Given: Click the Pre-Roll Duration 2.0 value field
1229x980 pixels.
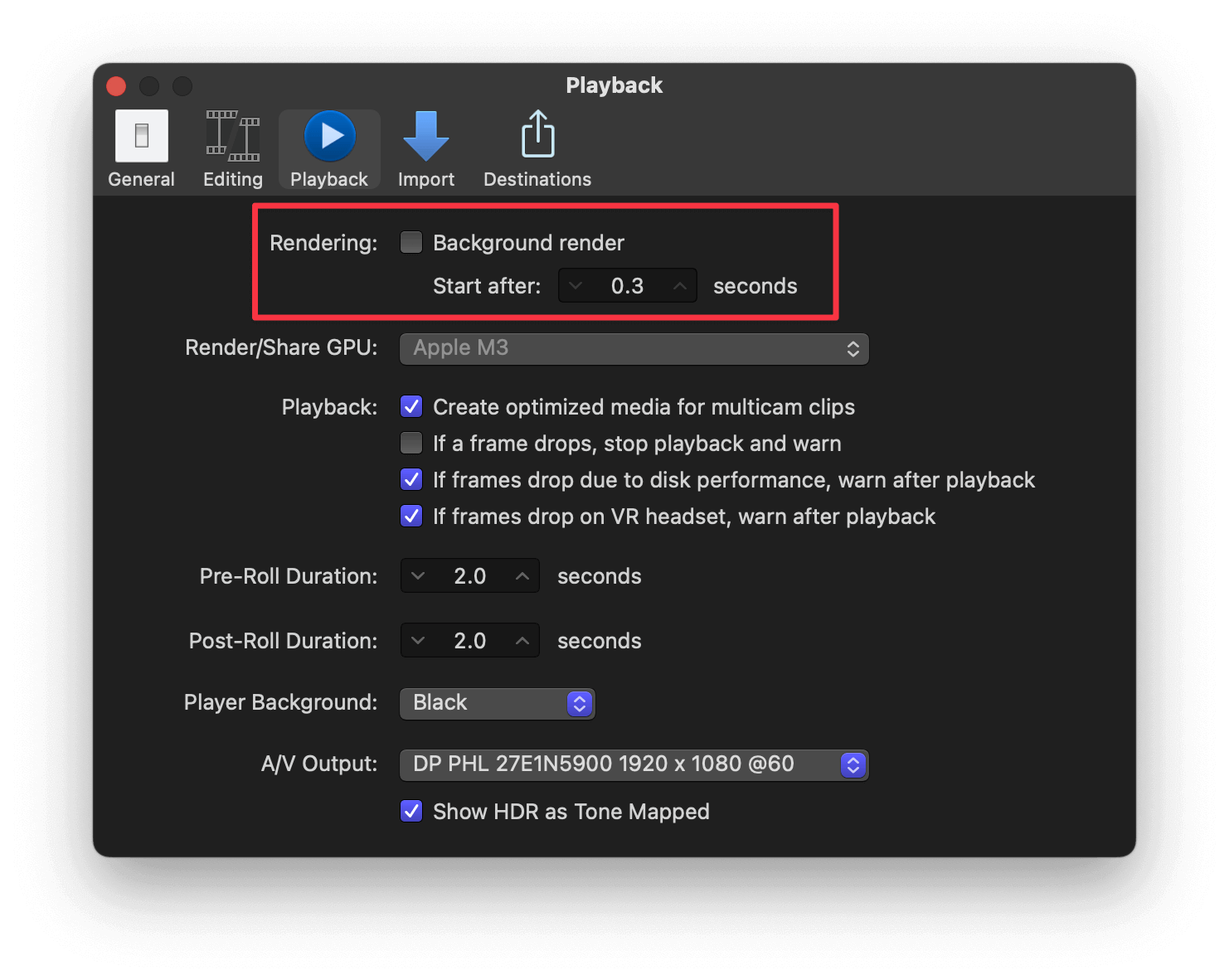Looking at the screenshot, I should pyautogui.click(x=470, y=576).
